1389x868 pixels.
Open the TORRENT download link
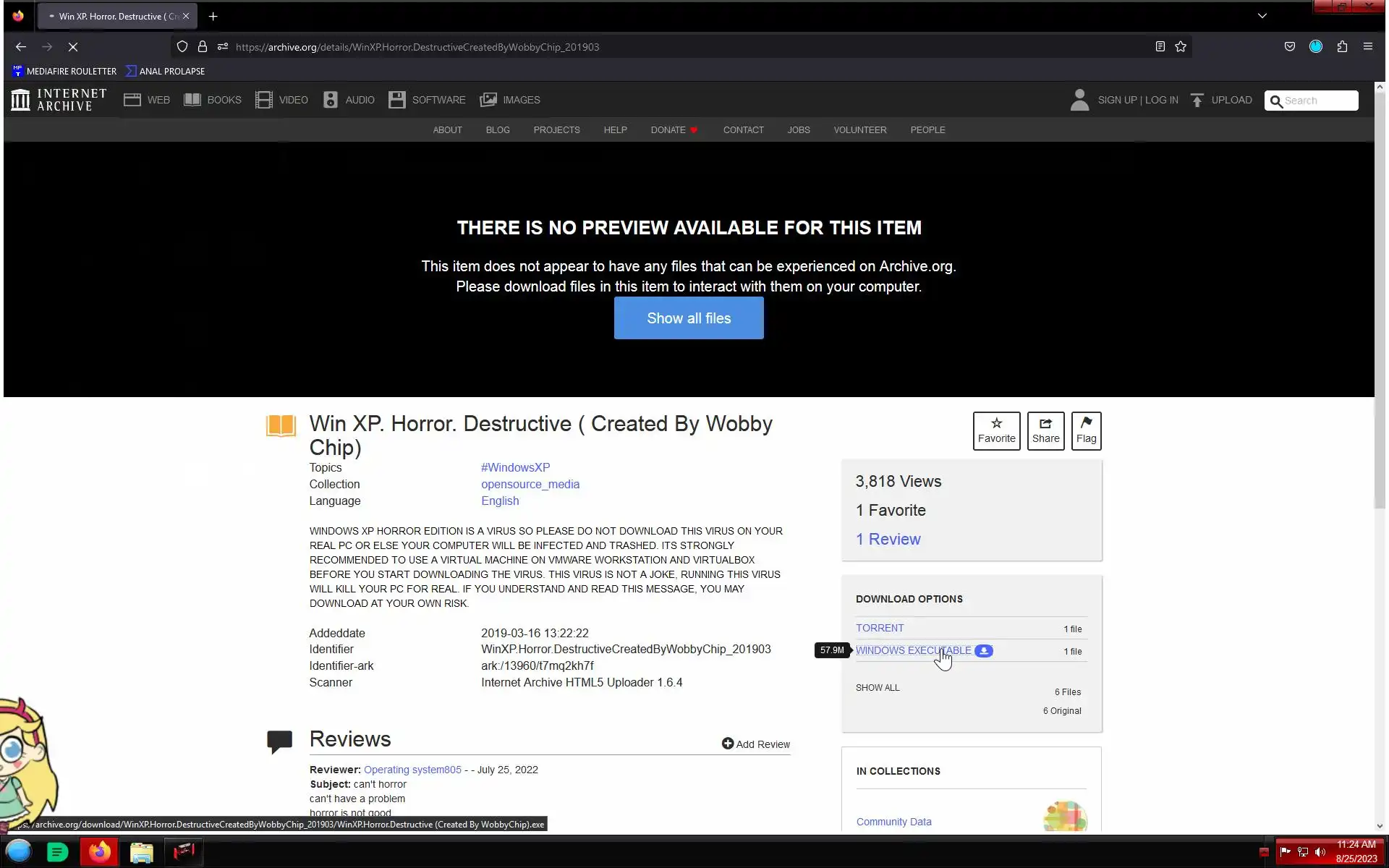pyautogui.click(x=880, y=628)
